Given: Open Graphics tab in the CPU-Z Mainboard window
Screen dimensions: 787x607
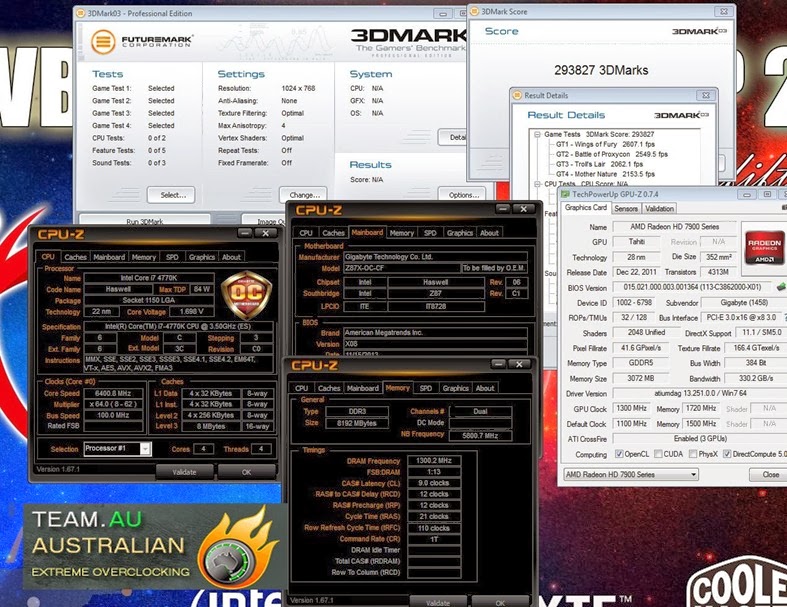Looking at the screenshot, I should click(460, 233).
